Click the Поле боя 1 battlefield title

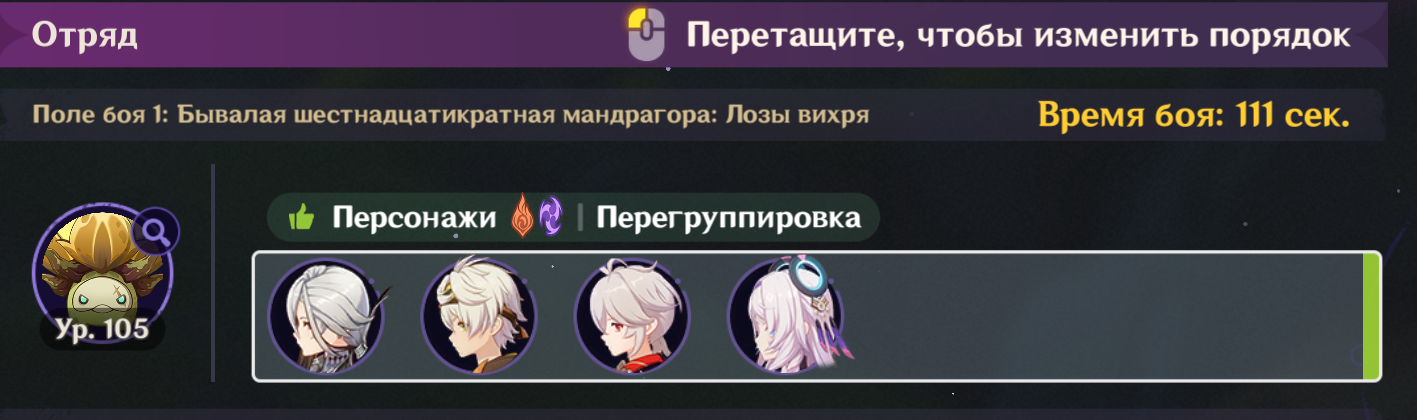tap(451, 114)
